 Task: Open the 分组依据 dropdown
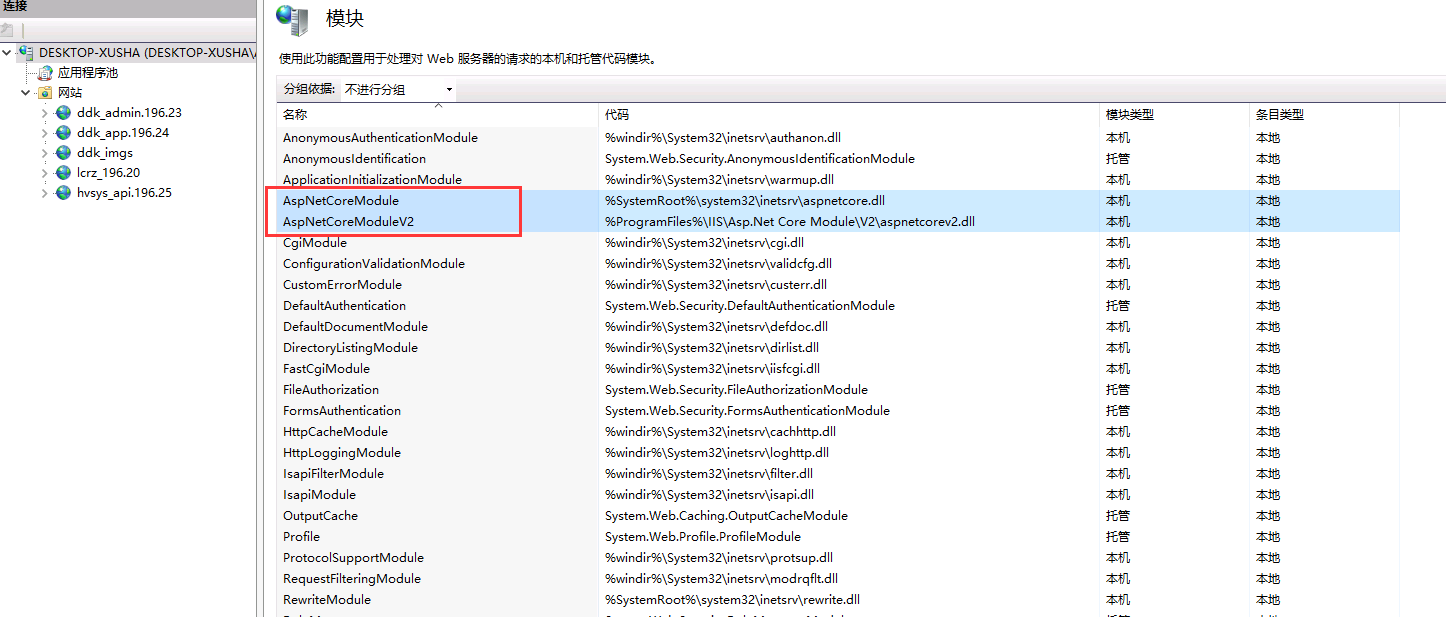(x=398, y=90)
